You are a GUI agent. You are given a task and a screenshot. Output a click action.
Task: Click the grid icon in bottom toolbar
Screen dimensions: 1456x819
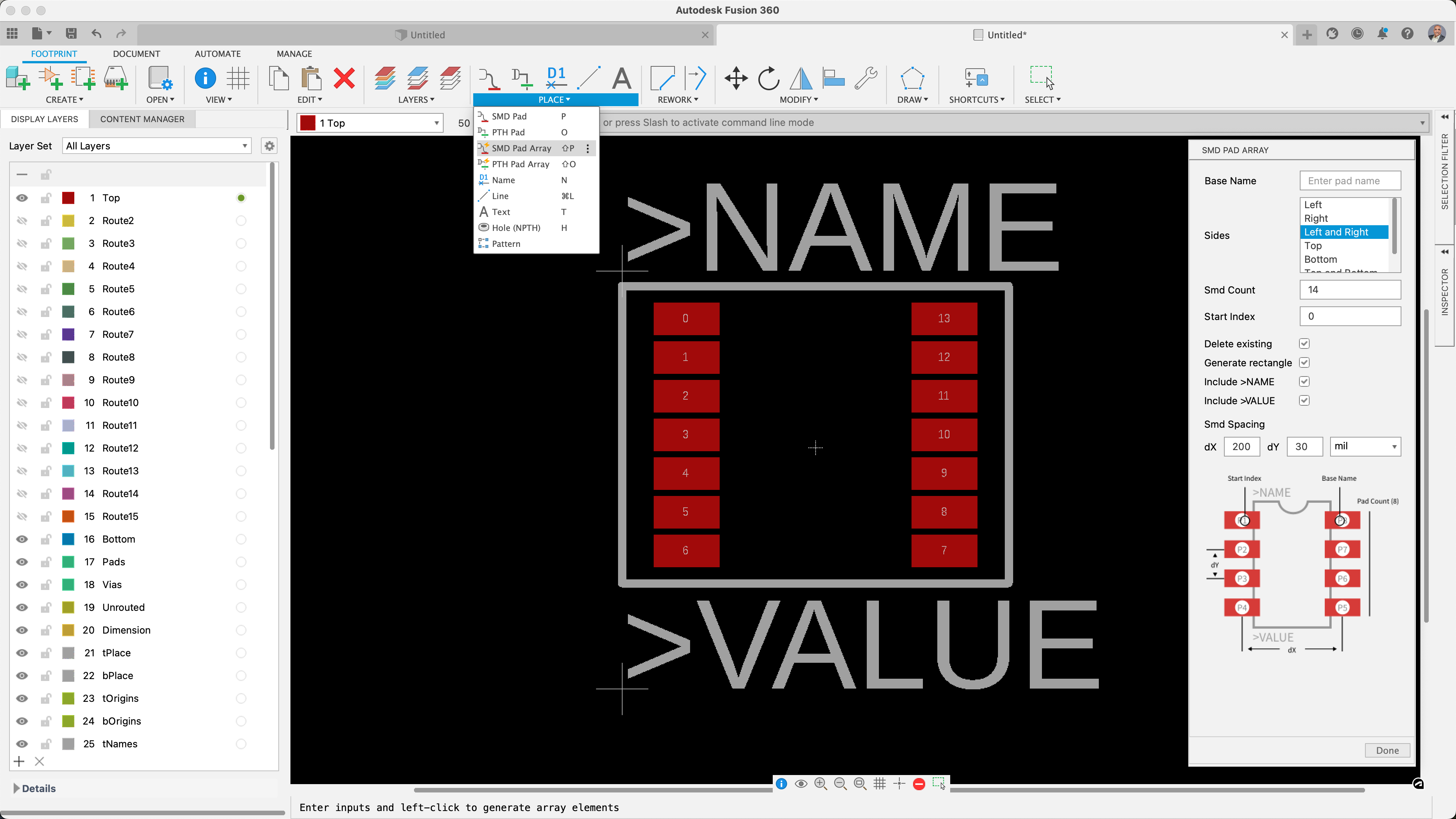[x=879, y=783]
